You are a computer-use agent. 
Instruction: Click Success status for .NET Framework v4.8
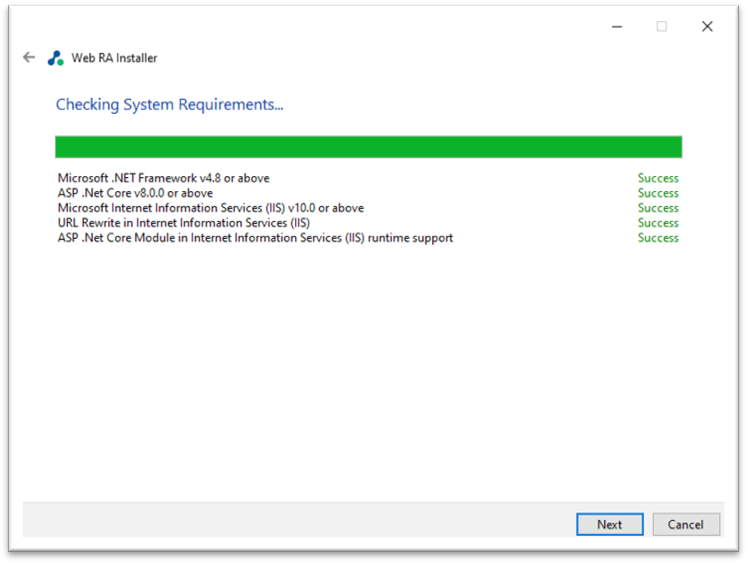tap(658, 178)
